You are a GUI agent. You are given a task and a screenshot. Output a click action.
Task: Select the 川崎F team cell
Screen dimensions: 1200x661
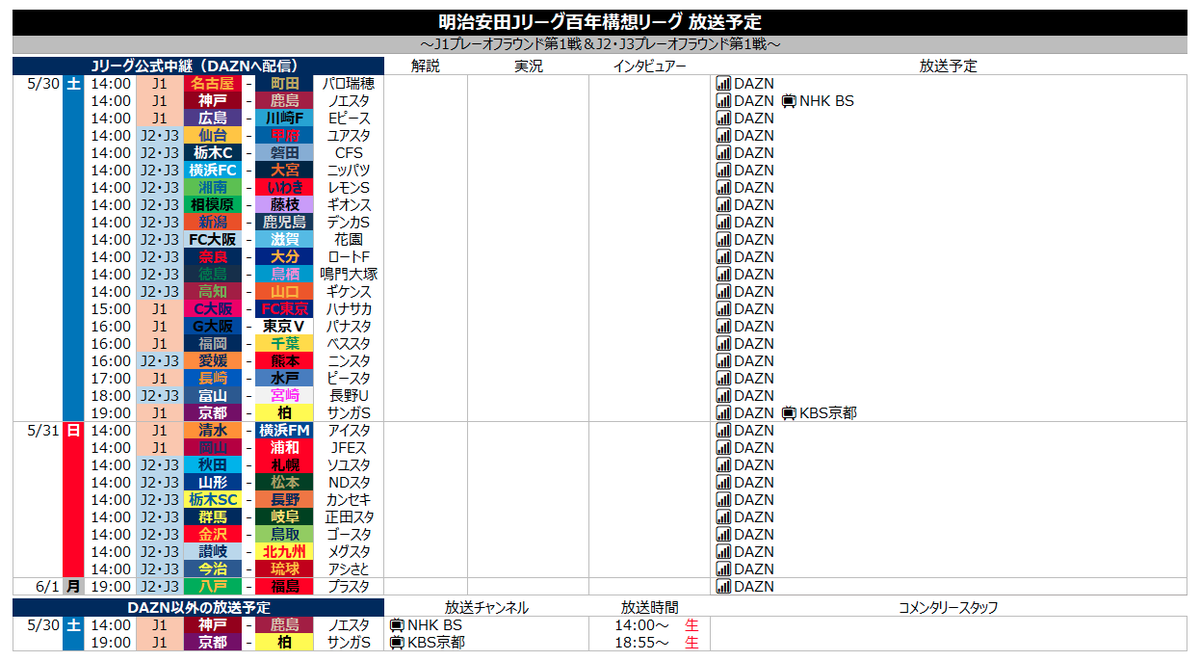pyautogui.click(x=284, y=118)
